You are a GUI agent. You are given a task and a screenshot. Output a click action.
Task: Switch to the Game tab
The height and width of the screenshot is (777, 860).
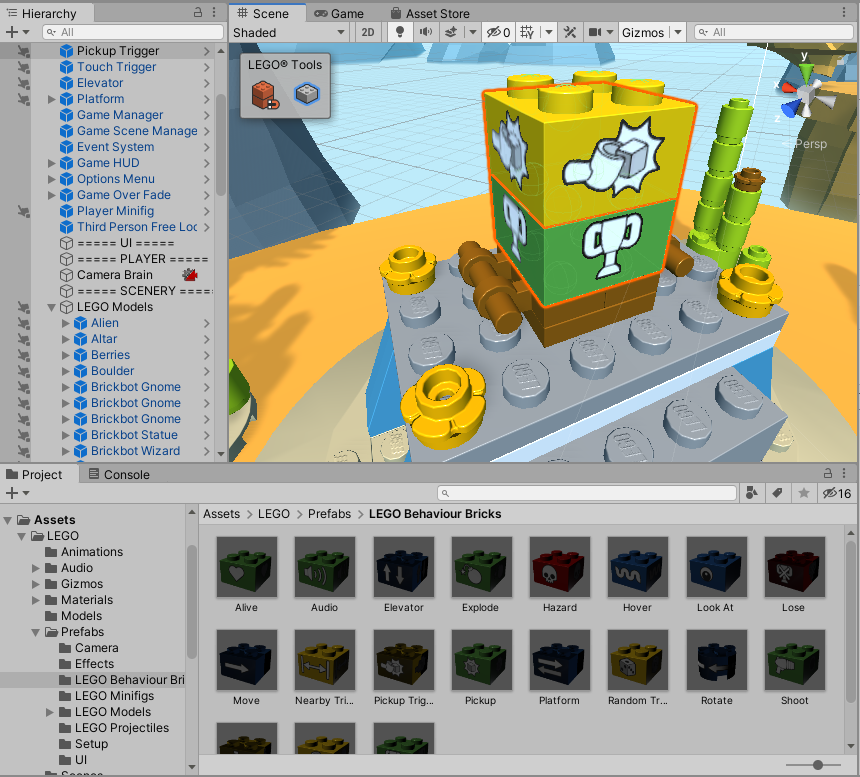339,13
